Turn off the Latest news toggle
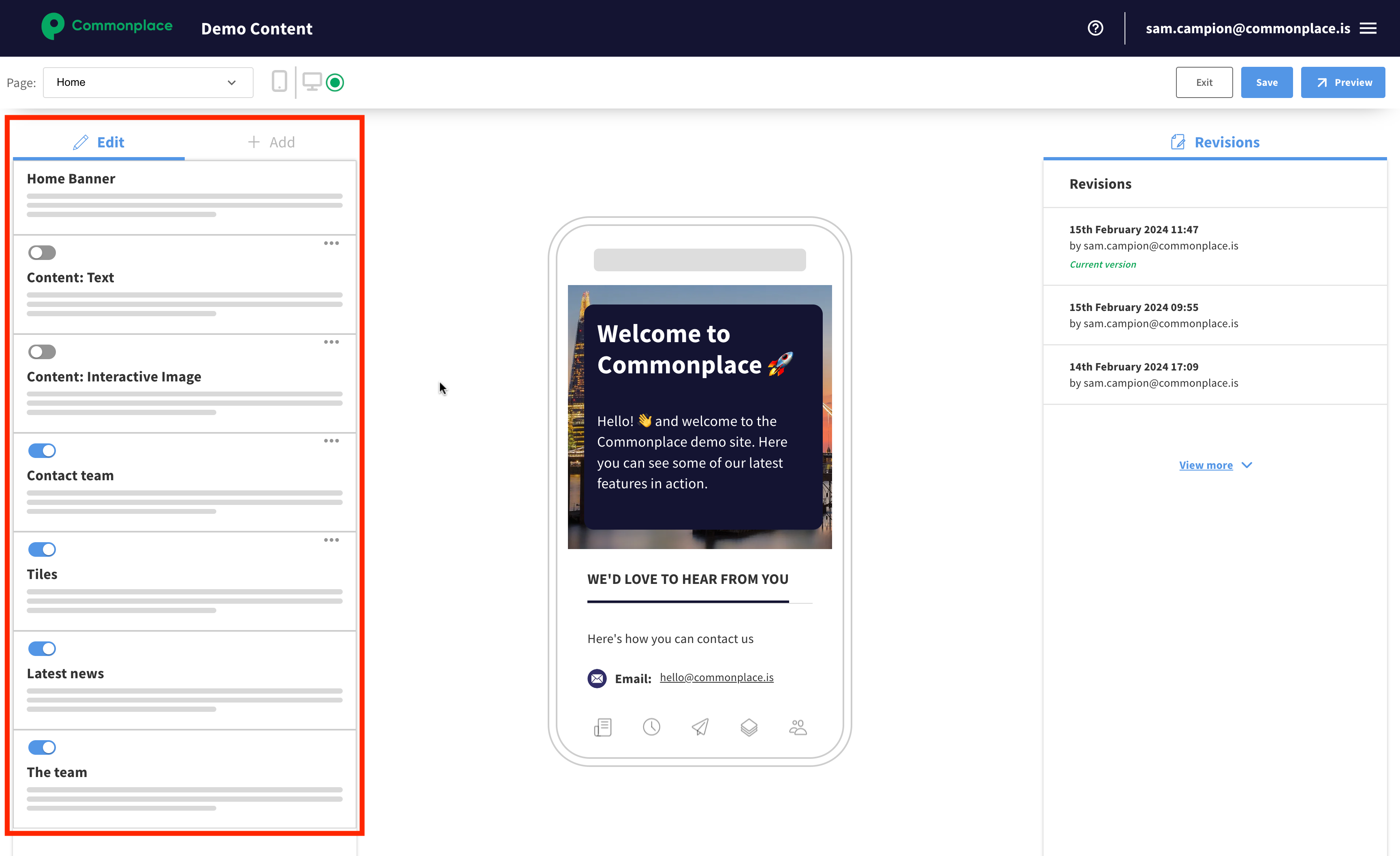Viewport: 1400px width, 856px height. coord(42,648)
